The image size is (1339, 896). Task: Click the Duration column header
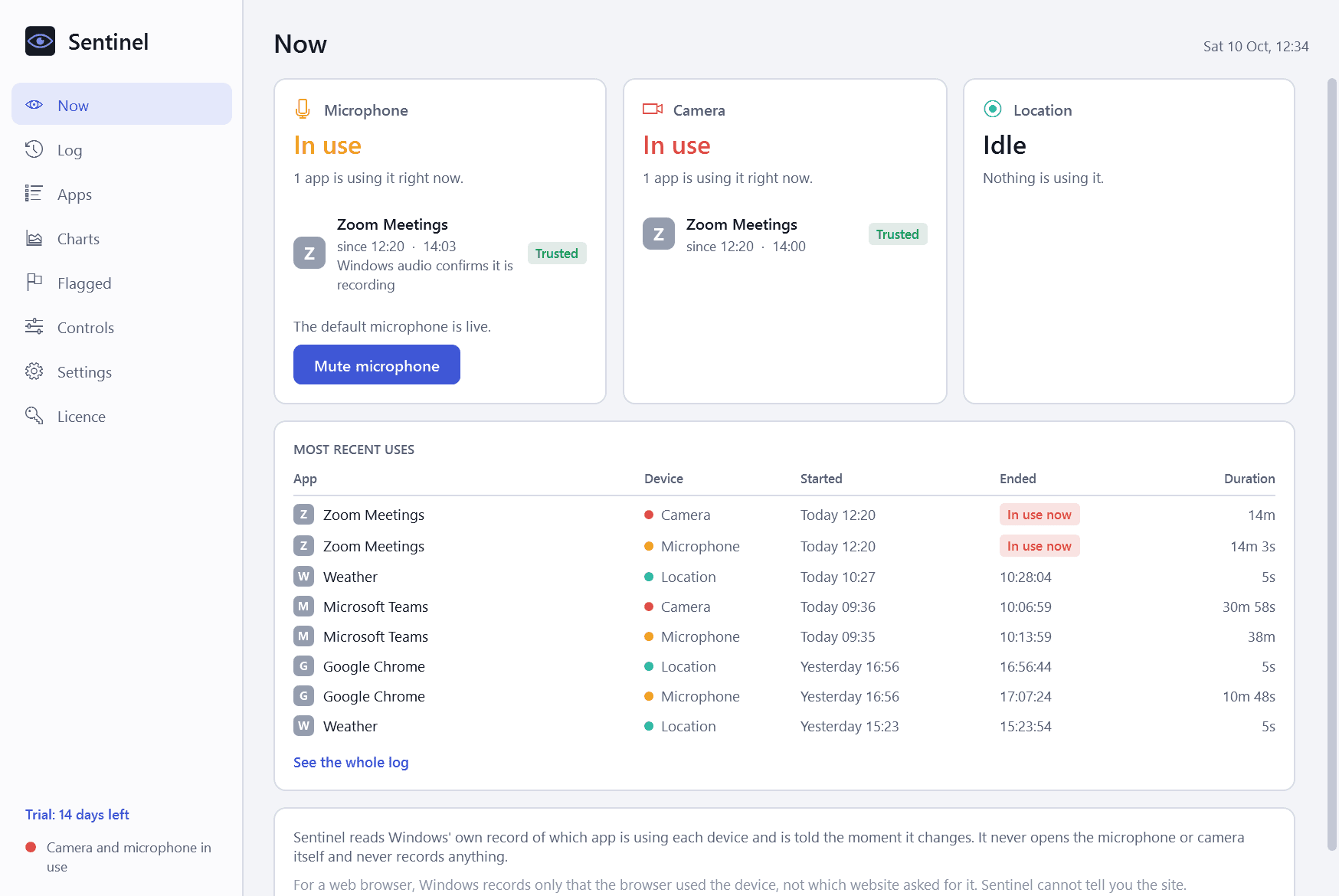coord(1249,478)
